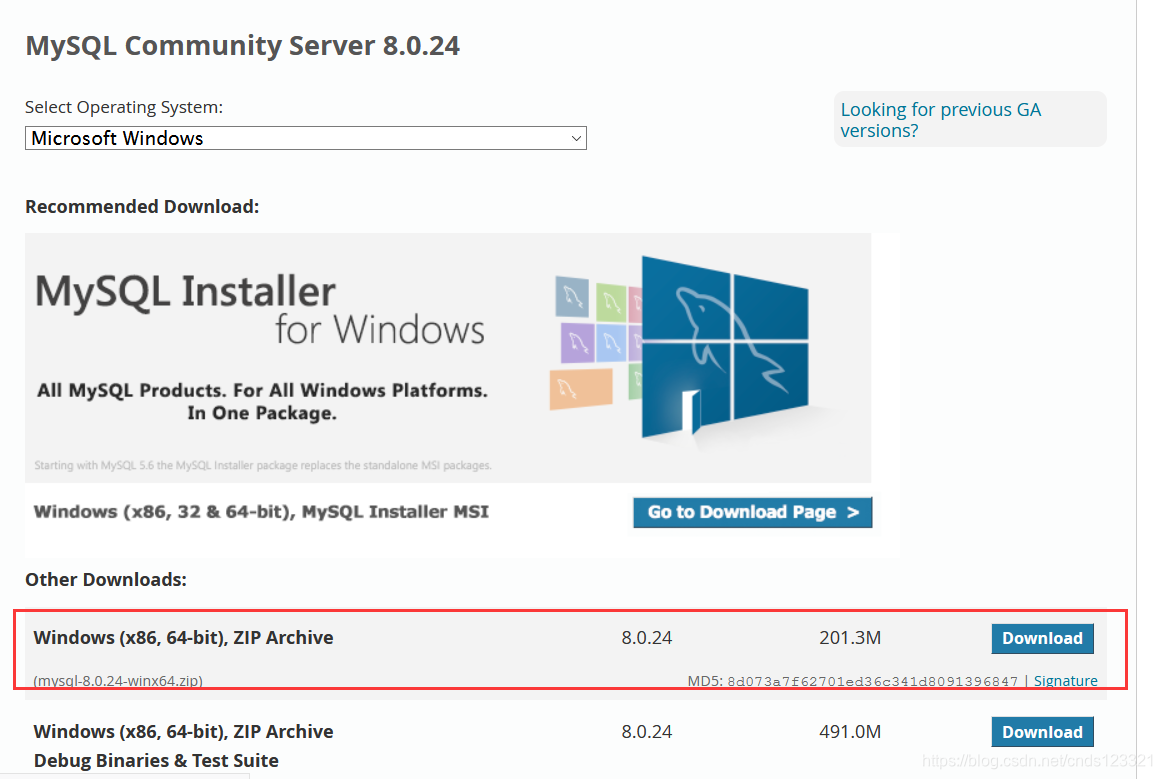Click the 'Debug Binaries & Test Suite' label
1162x779 pixels.
pyautogui.click(x=156, y=760)
